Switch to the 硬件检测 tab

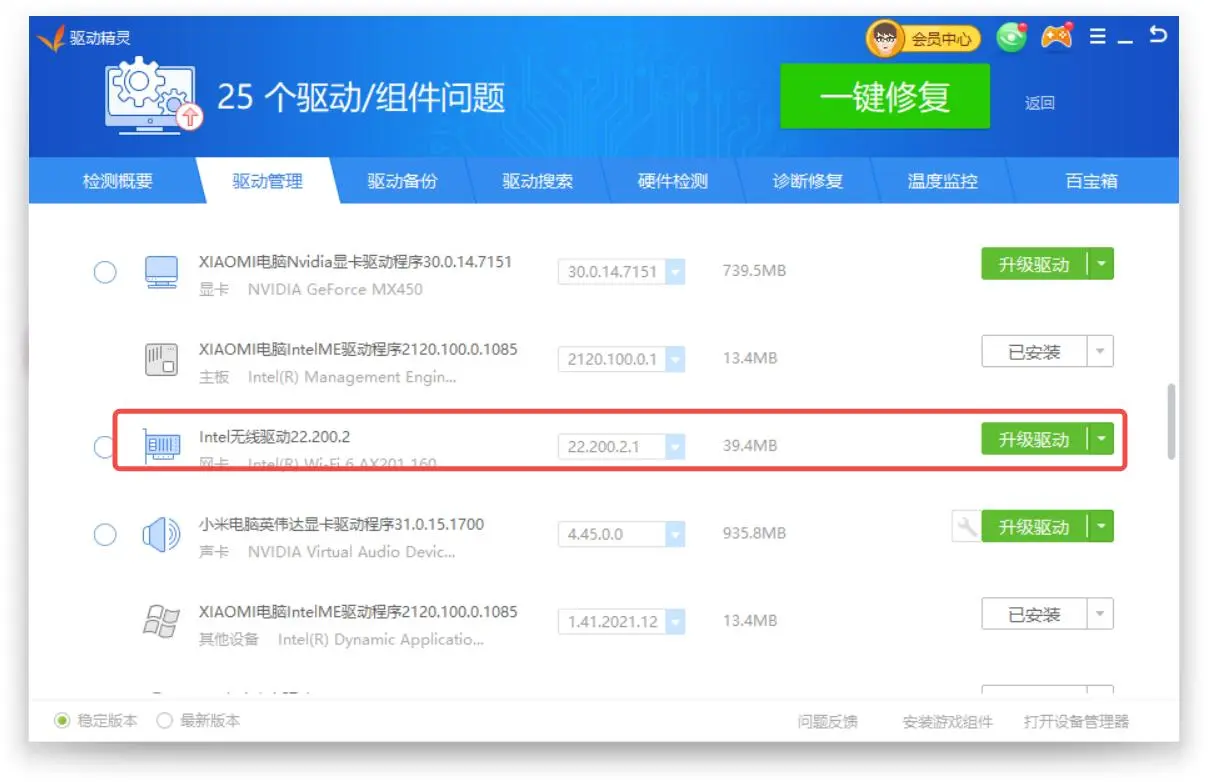[672, 182]
